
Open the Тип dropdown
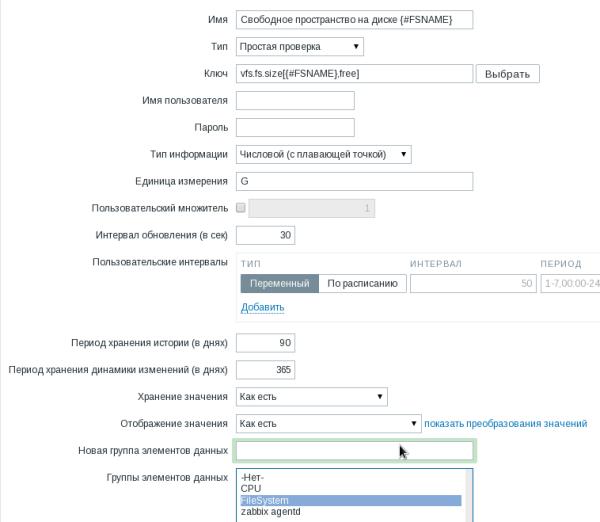(x=300, y=46)
